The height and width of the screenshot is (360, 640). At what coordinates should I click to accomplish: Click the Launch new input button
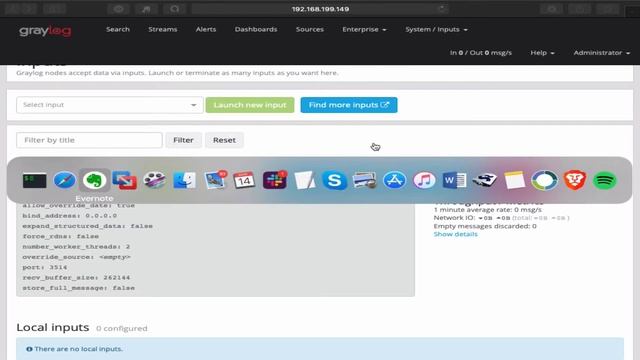click(x=250, y=105)
